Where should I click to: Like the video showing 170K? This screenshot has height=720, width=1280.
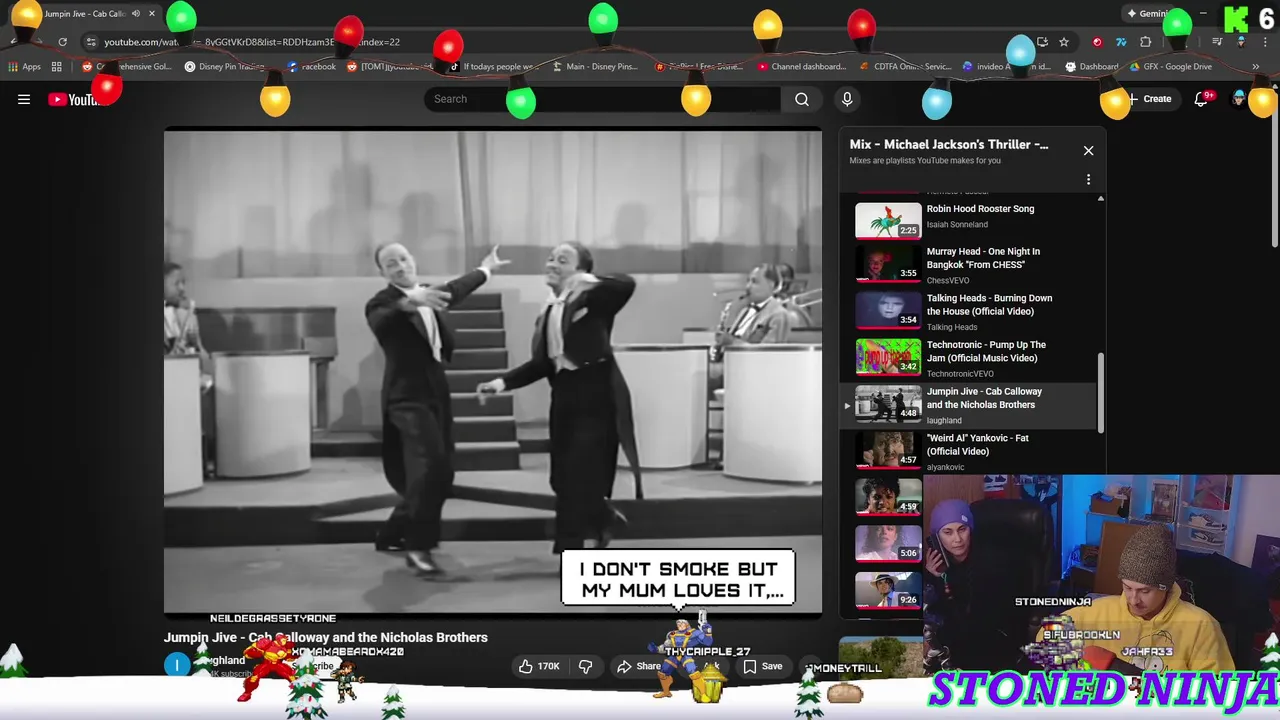(x=538, y=666)
